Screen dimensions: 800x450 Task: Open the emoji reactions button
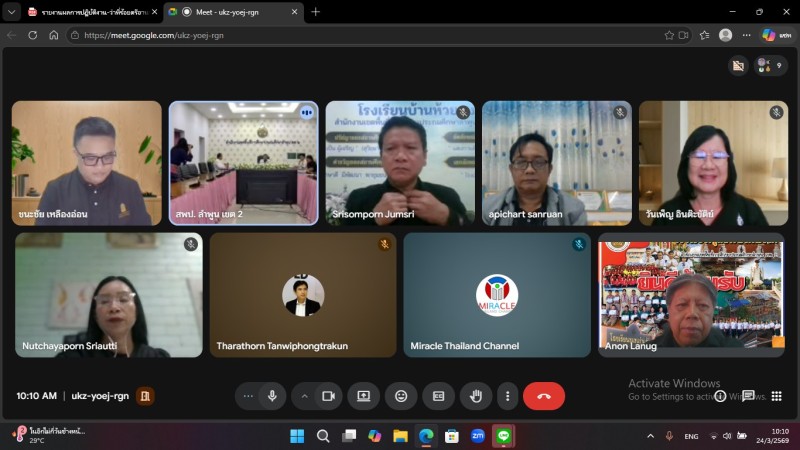(x=401, y=396)
